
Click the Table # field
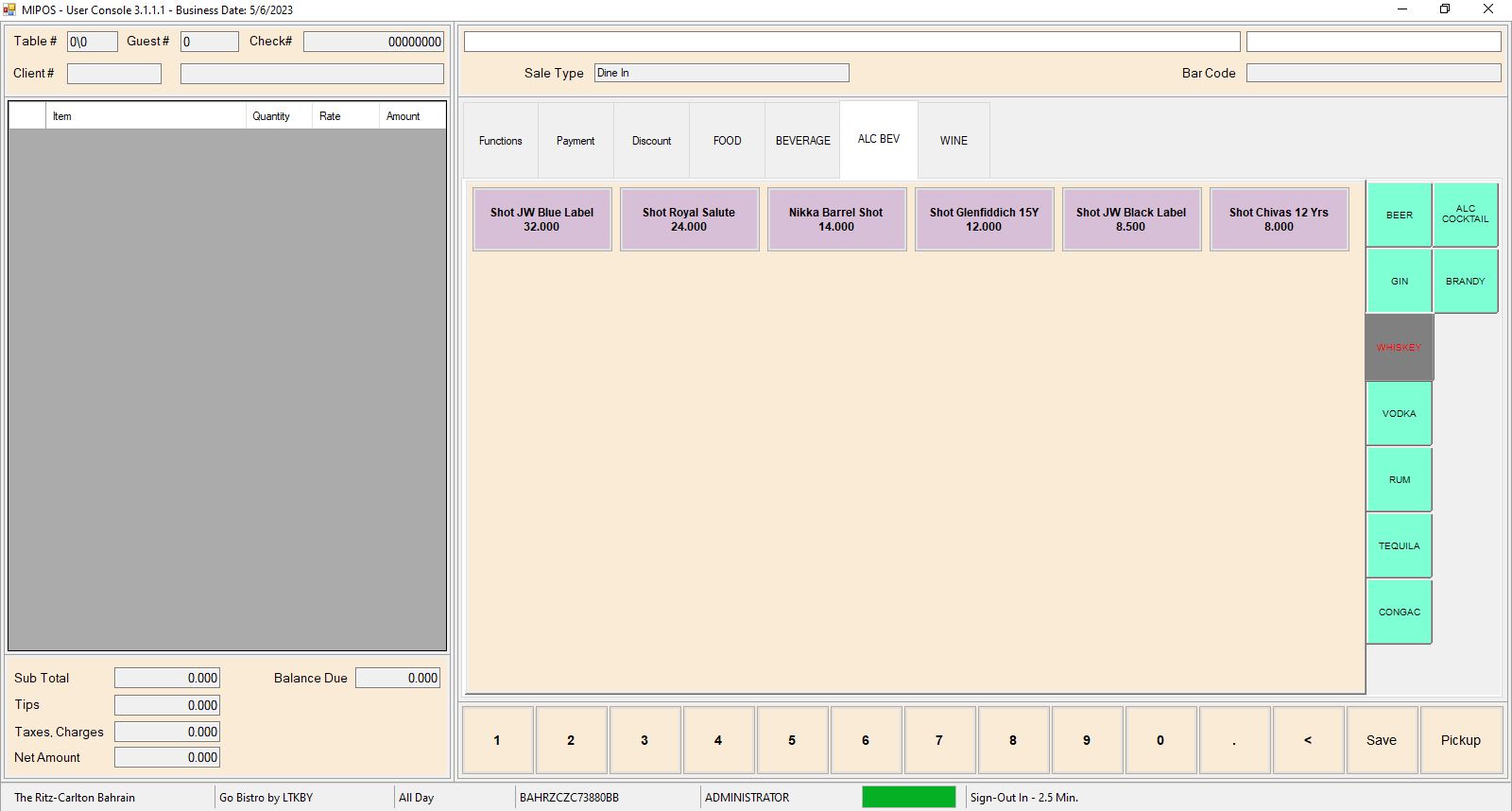point(93,42)
